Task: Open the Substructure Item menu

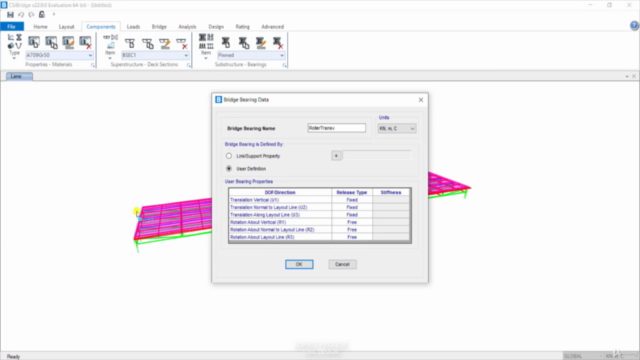Action: coord(206,47)
